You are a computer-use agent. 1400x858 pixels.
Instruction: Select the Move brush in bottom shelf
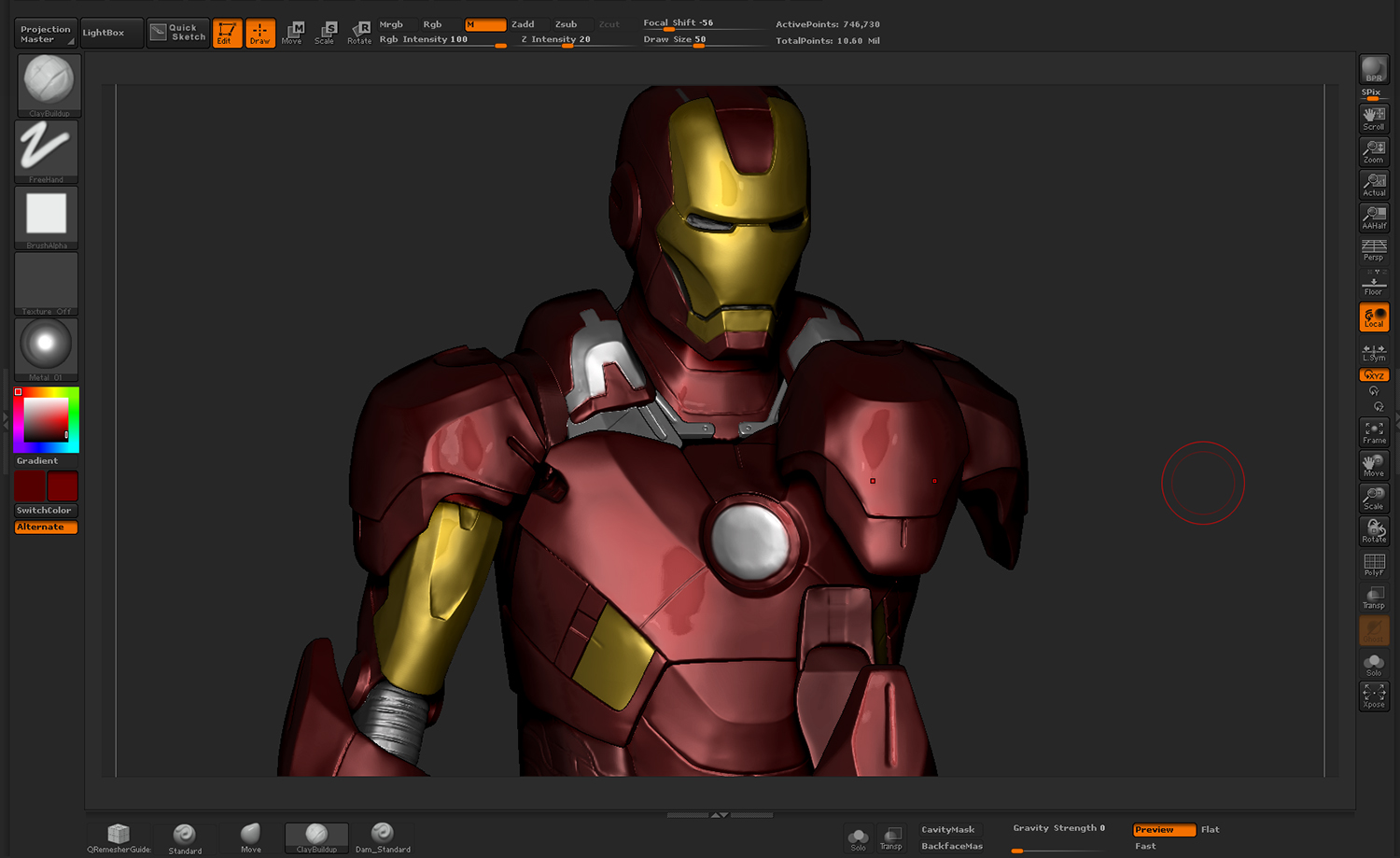(251, 837)
